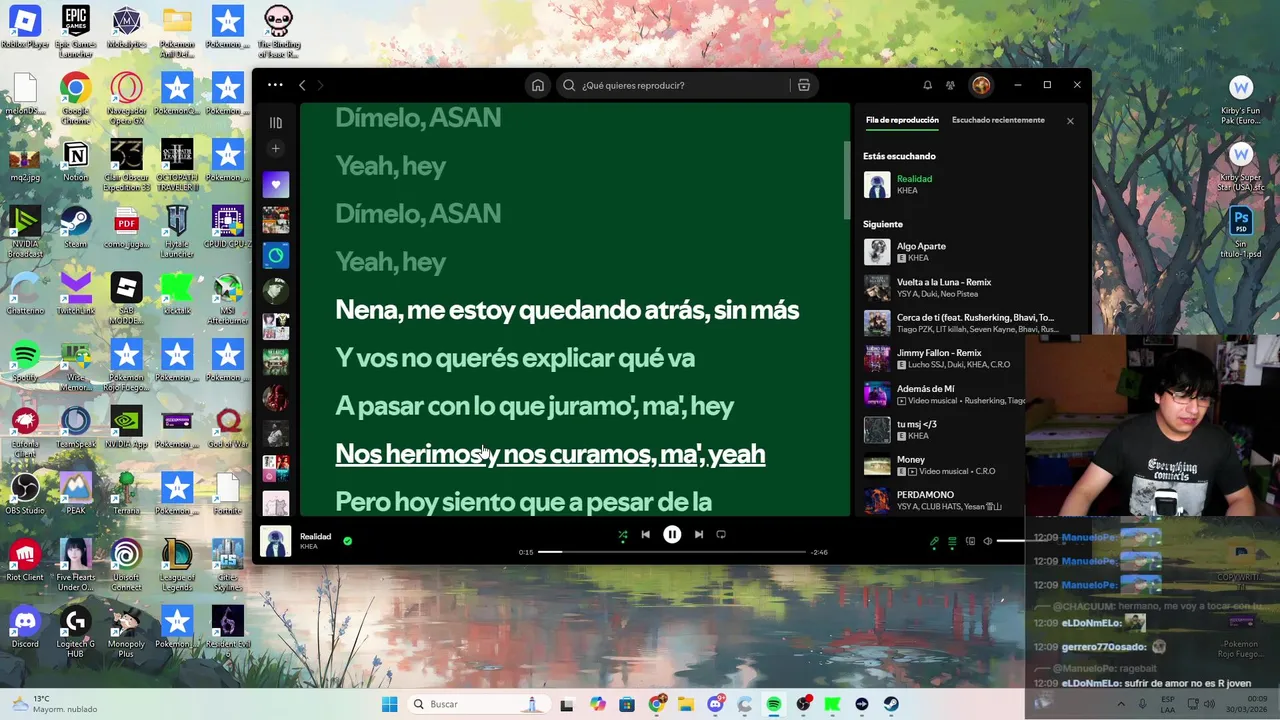Jump to lyric 'A pasar con lo que juramo'
This screenshot has height=720, width=1280.
(535, 406)
